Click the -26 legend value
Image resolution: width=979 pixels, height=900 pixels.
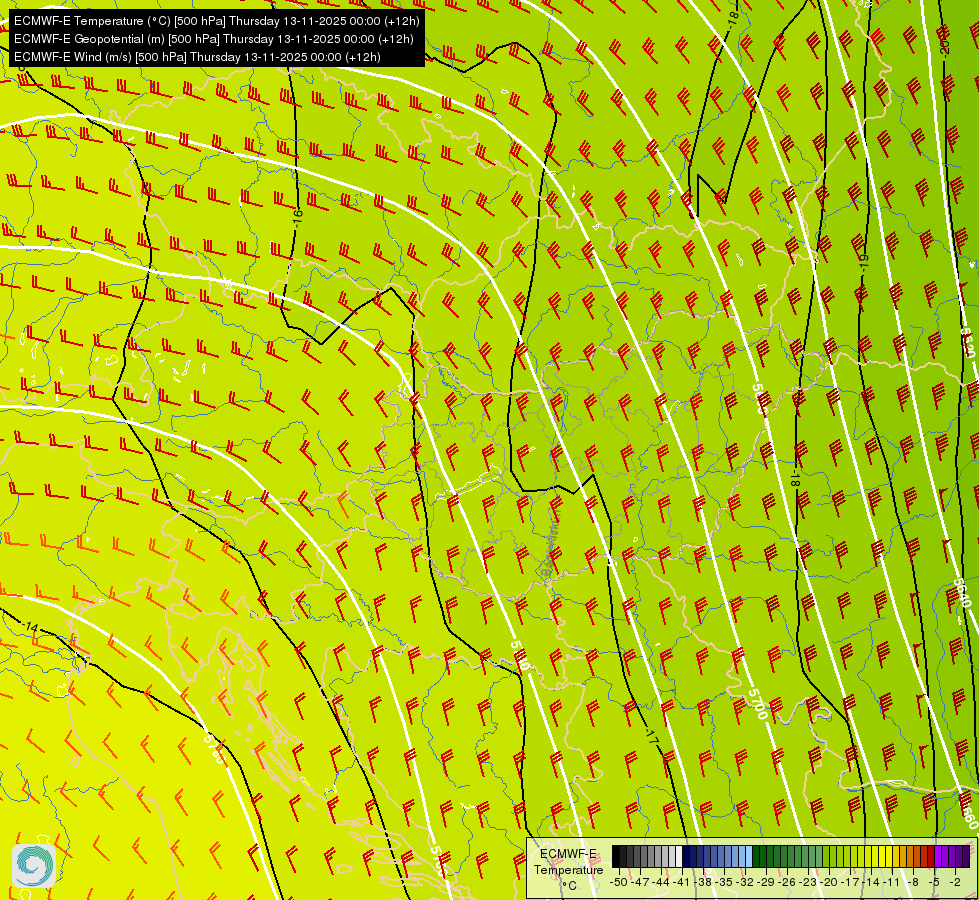787,882
